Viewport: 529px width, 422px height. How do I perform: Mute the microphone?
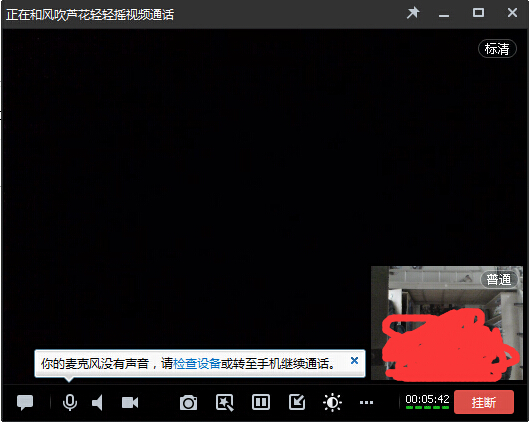pyautogui.click(x=70, y=402)
